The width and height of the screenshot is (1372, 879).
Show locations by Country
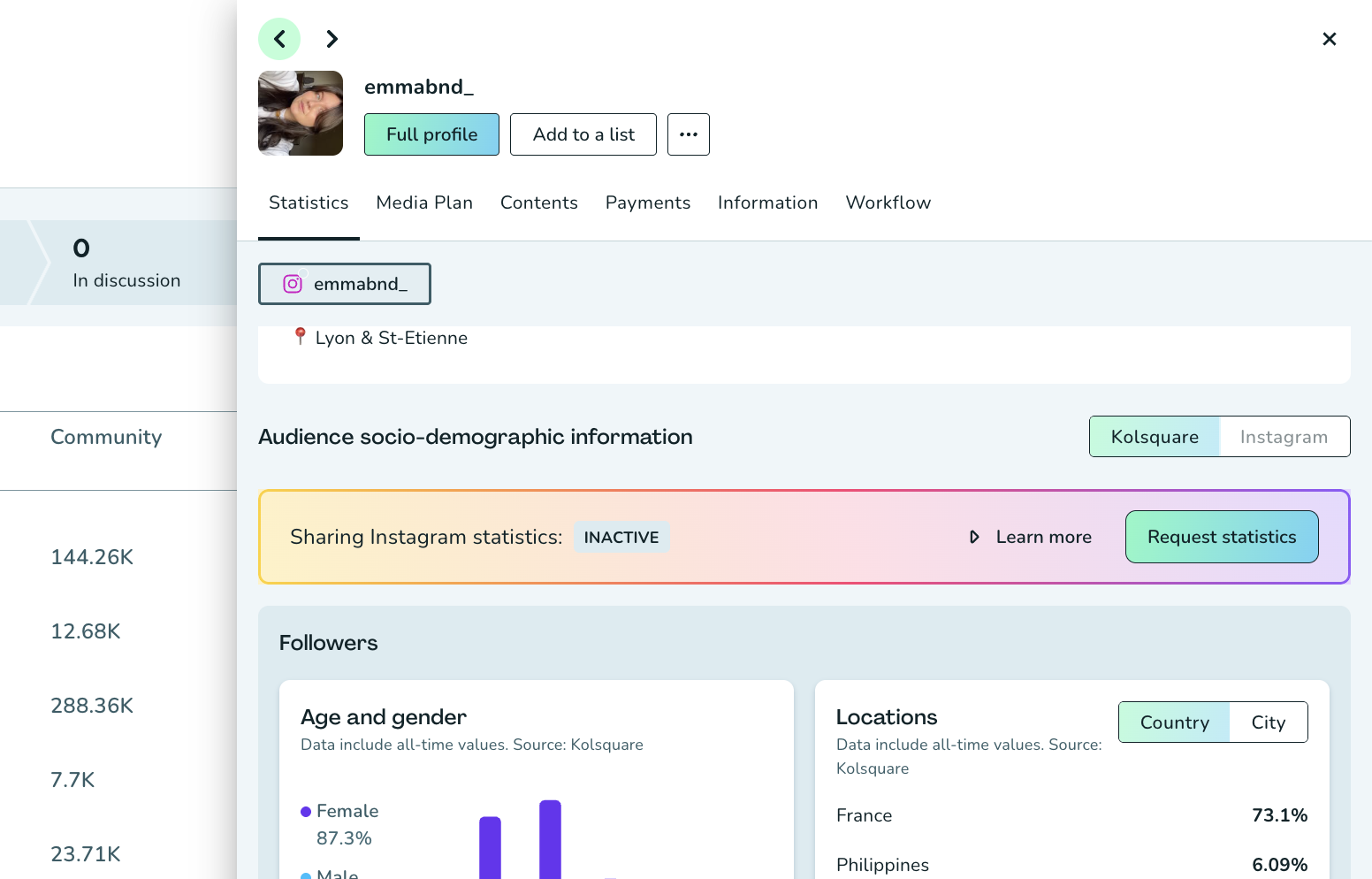[x=1174, y=722]
